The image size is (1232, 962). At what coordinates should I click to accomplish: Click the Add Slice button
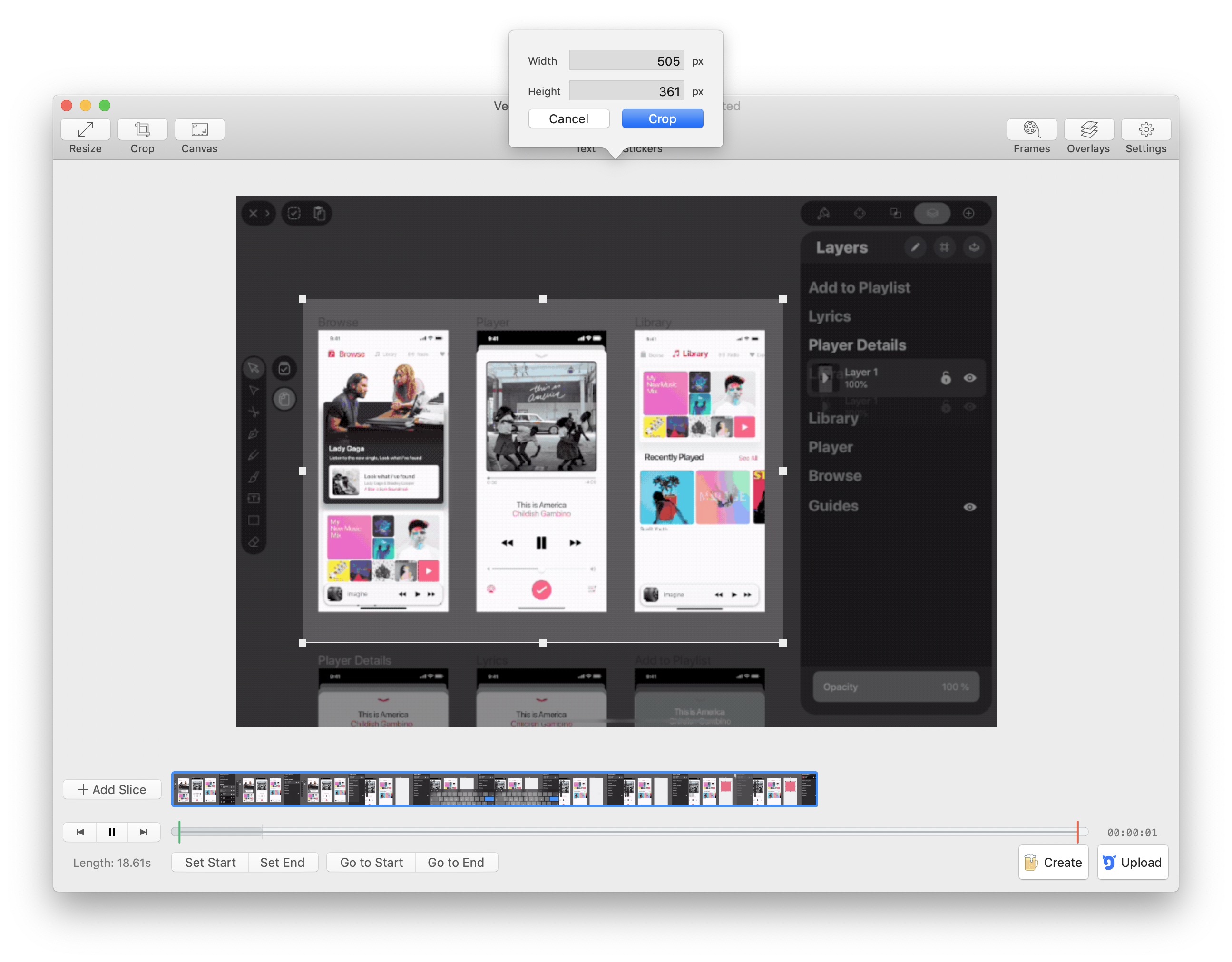tap(112, 789)
